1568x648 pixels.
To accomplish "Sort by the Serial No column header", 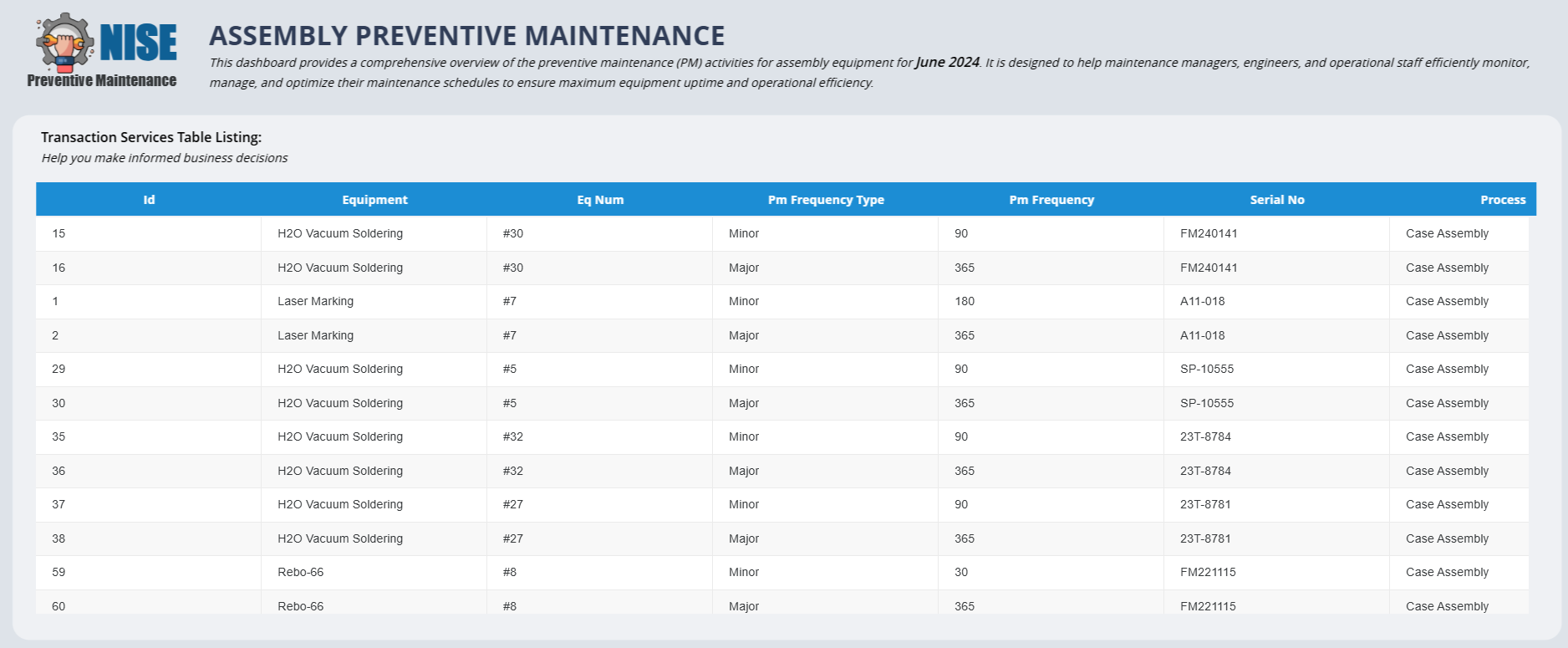I will pos(1277,200).
